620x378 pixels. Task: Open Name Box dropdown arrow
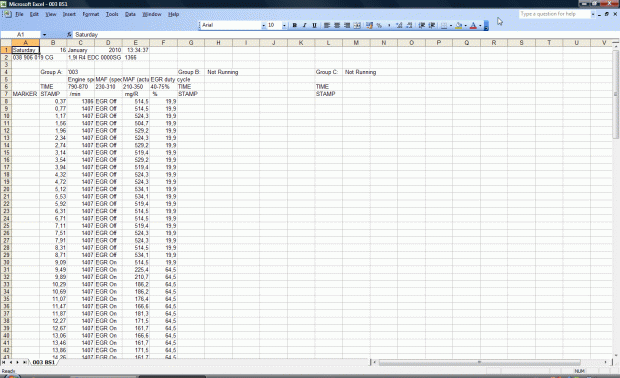[x=44, y=35]
